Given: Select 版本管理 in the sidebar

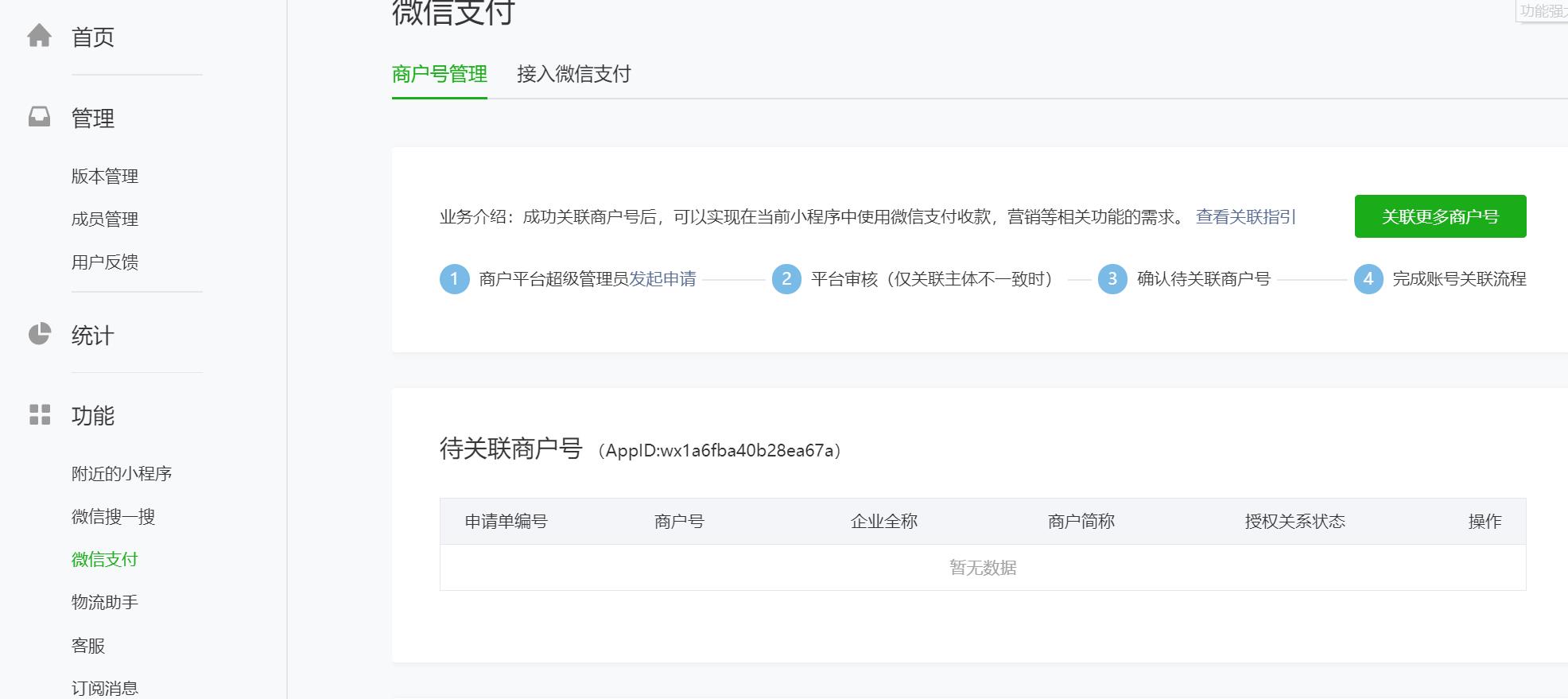Looking at the screenshot, I should [x=105, y=176].
